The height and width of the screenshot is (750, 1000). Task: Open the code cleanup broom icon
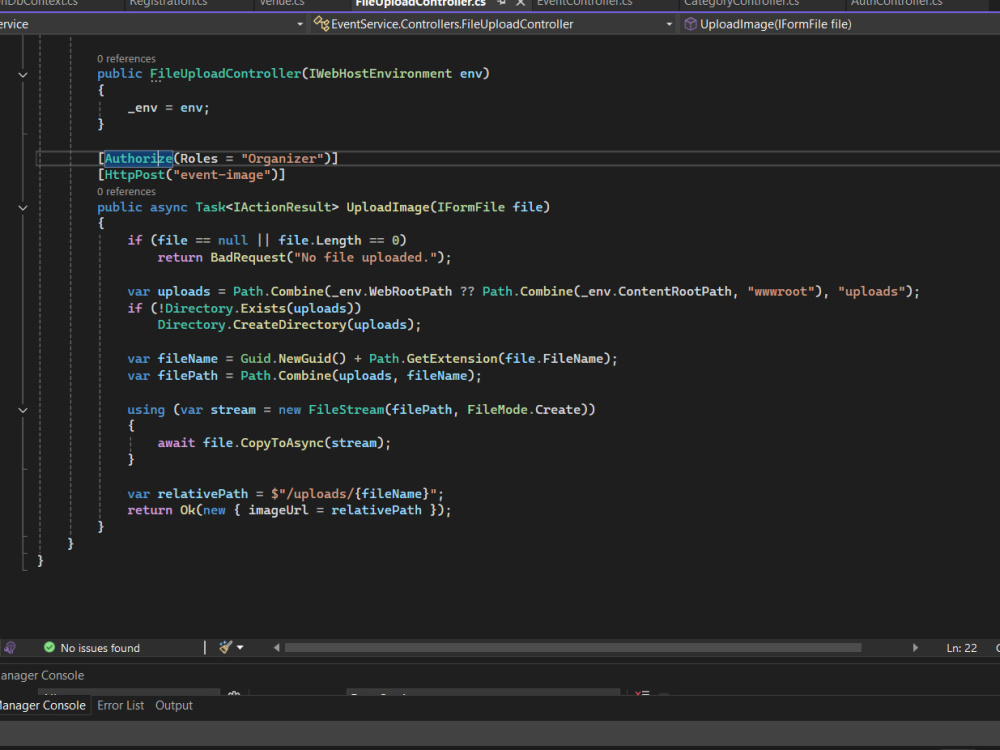coord(225,647)
